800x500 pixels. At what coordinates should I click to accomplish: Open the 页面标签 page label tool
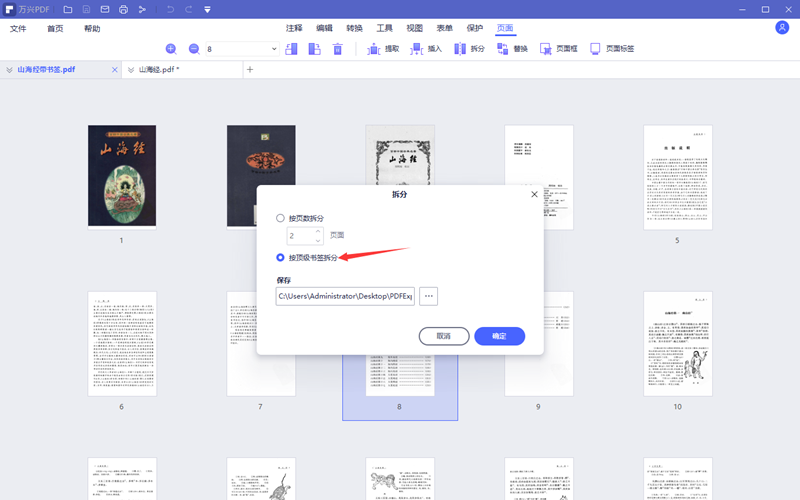pos(612,49)
